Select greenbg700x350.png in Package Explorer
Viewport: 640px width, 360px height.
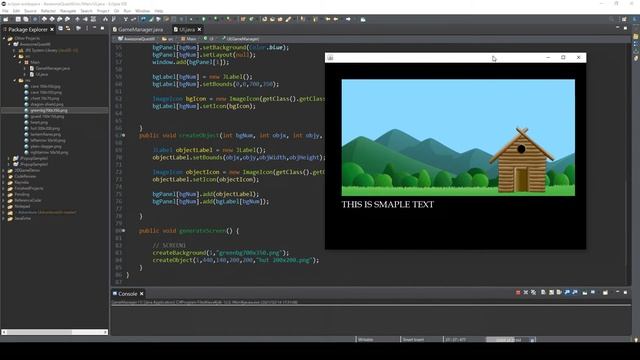pos(49,110)
